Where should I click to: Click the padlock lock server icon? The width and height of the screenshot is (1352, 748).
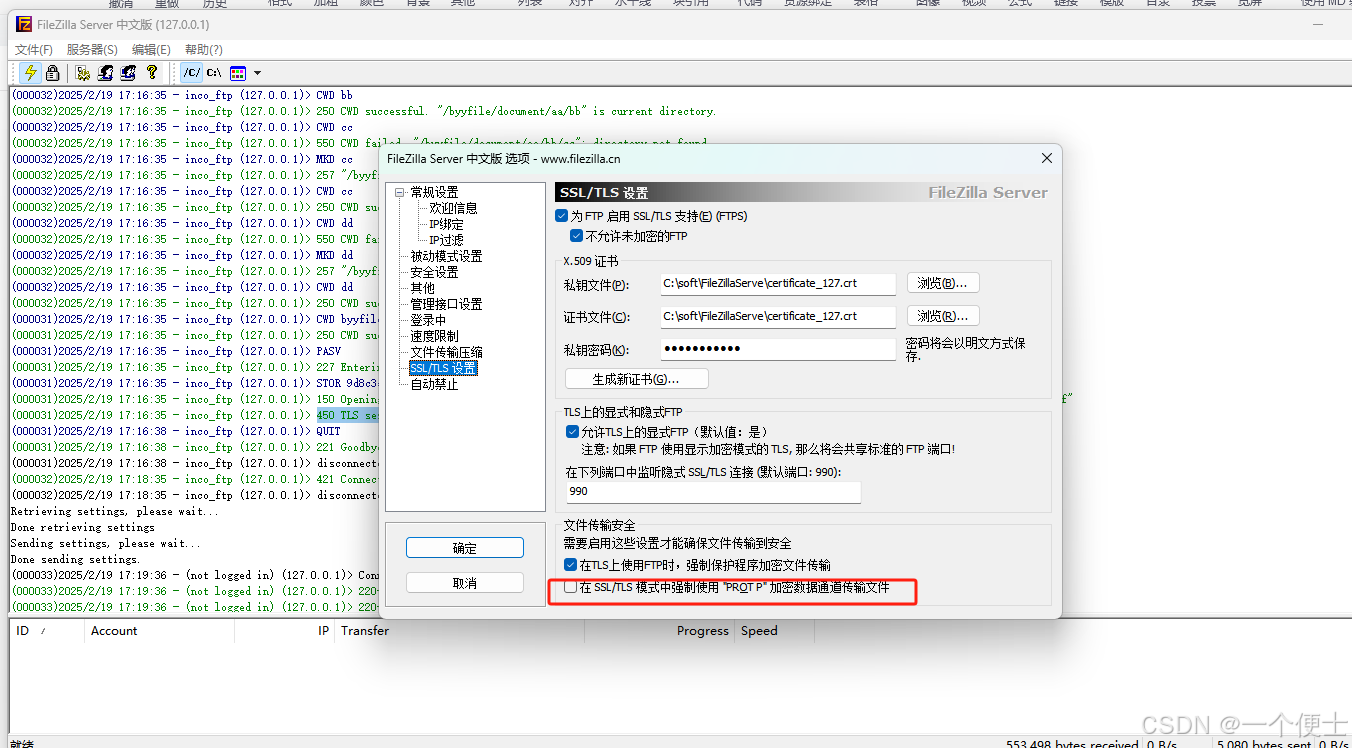[52, 73]
